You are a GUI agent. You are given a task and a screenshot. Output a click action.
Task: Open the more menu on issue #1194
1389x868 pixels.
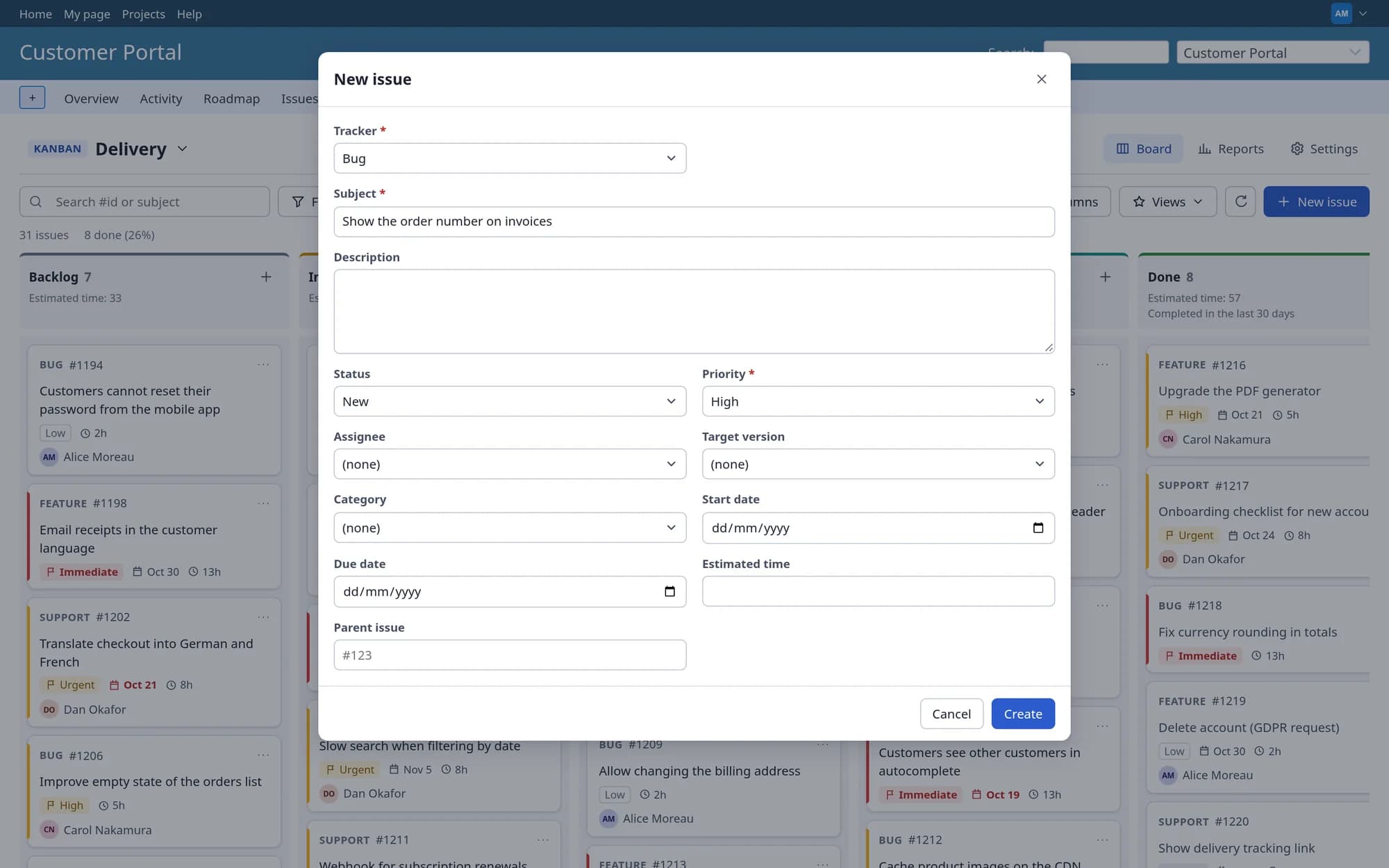coord(263,365)
